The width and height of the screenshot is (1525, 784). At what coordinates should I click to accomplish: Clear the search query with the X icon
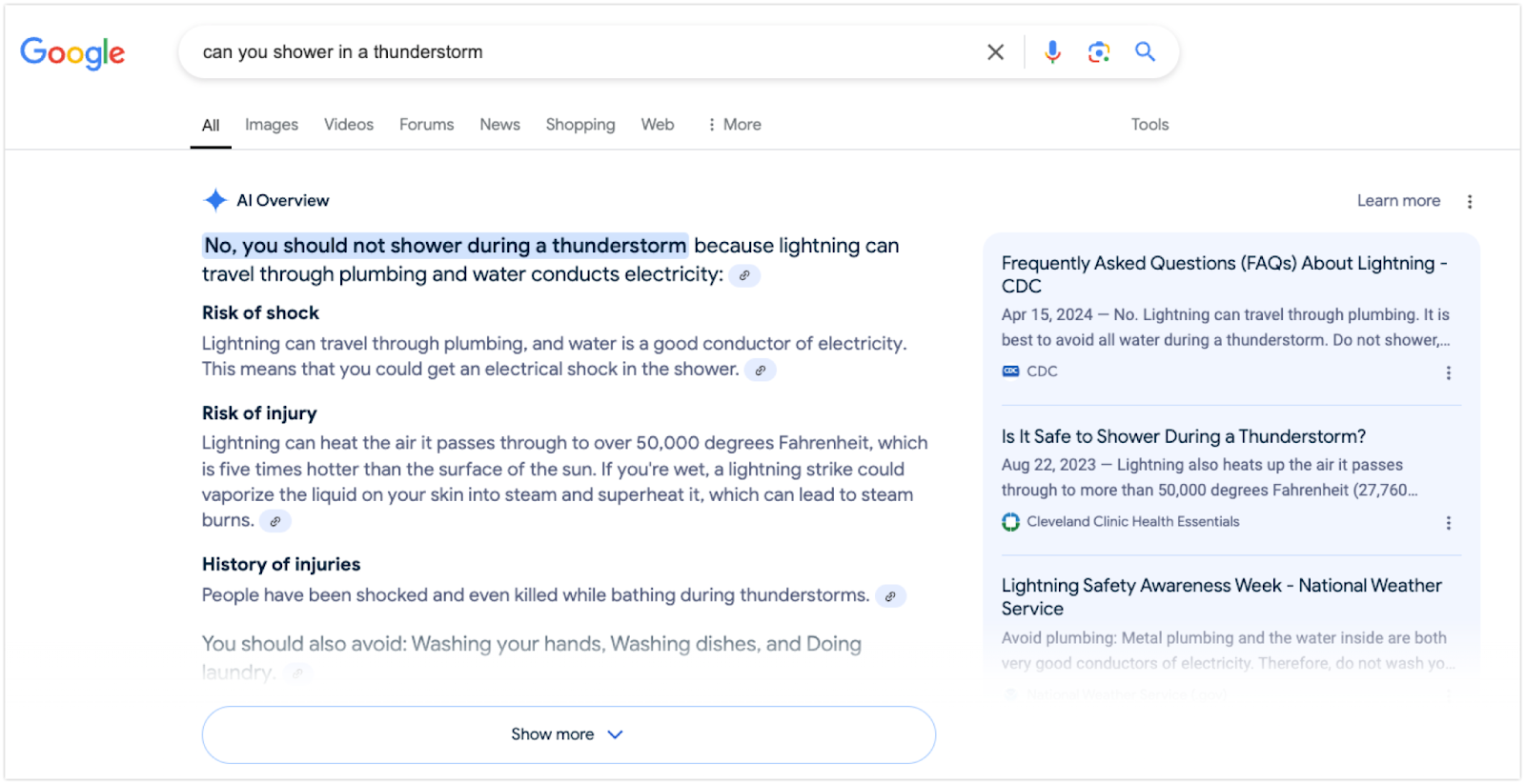(x=995, y=52)
